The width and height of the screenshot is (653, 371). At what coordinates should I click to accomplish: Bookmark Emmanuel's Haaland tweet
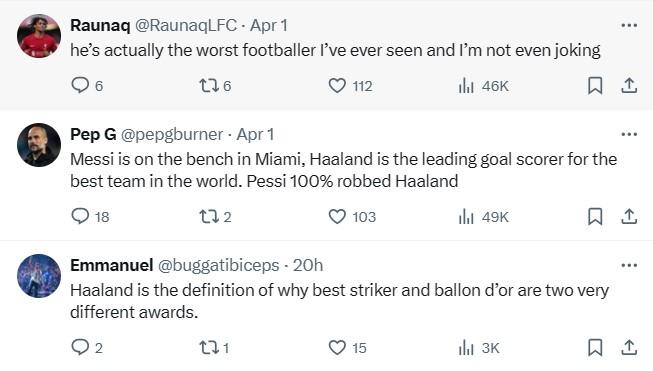(595, 347)
